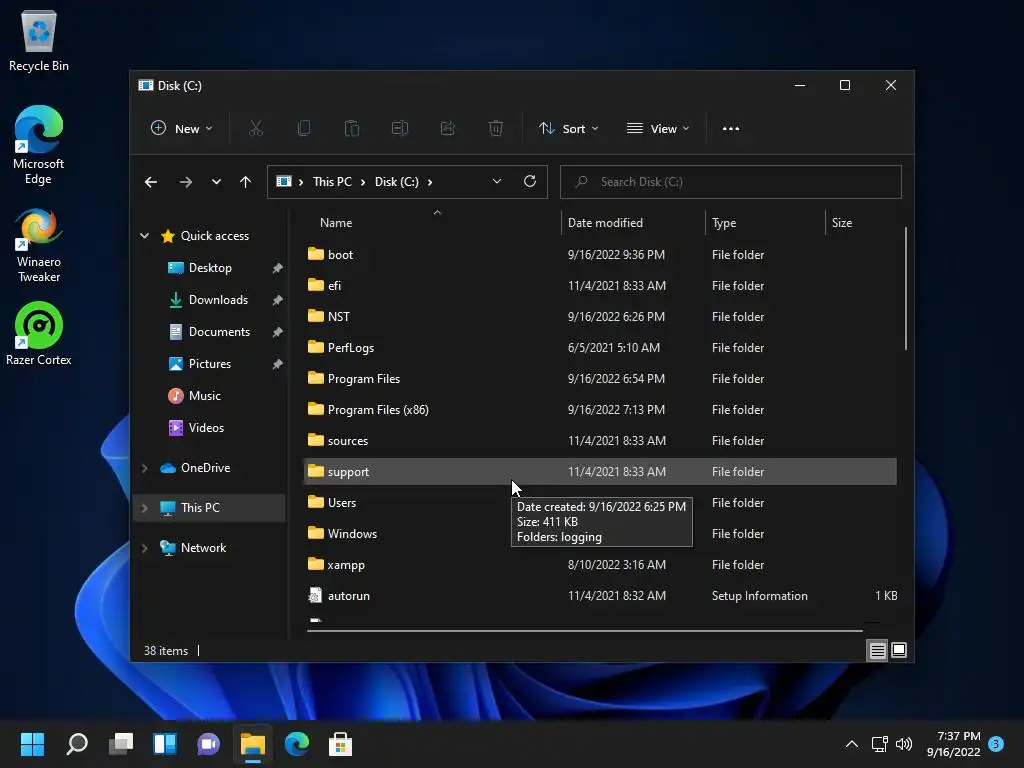1024x768 pixels.
Task: Select the xampp folder
Action: tap(600, 565)
